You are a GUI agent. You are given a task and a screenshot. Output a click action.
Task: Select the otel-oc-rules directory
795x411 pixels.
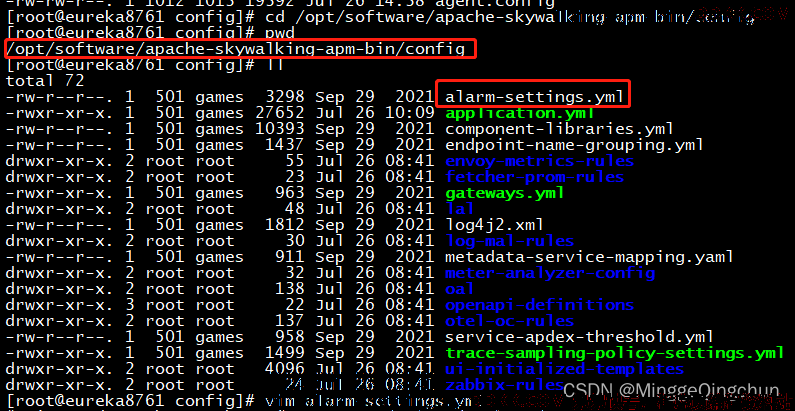pyautogui.click(x=510, y=321)
